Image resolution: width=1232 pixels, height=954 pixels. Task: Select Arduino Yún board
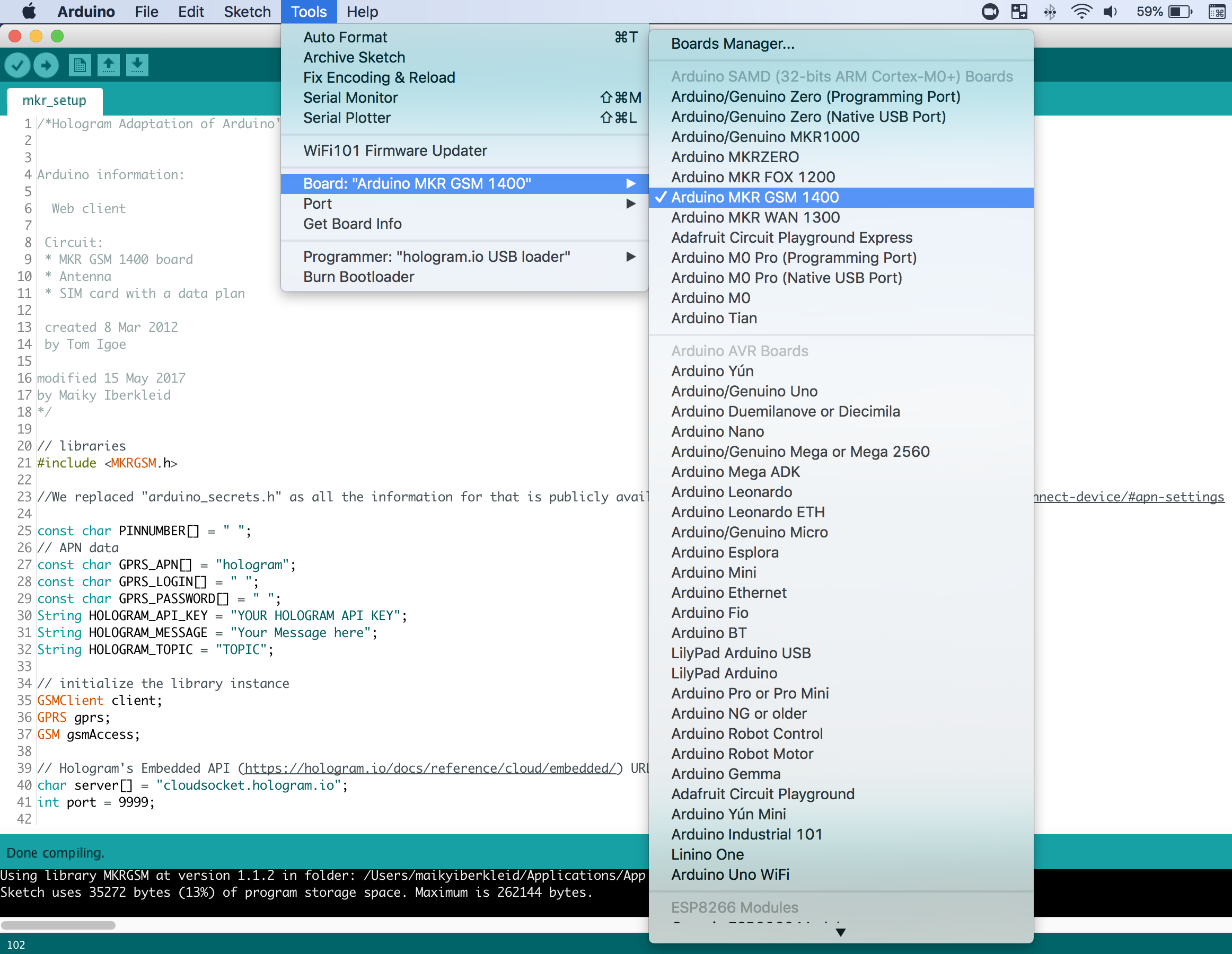pyautogui.click(x=841, y=372)
